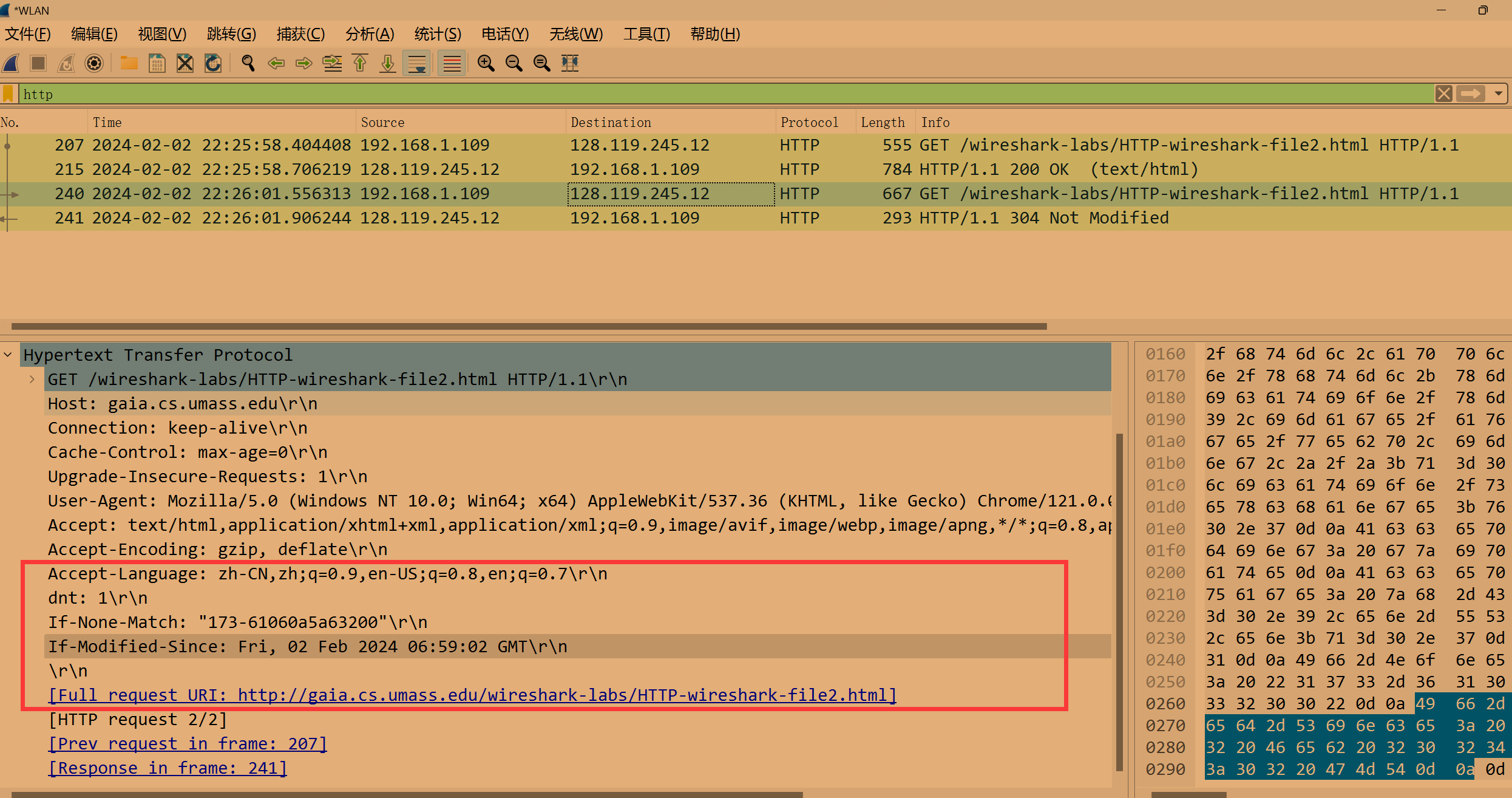Toggle packet list colorization
The image size is (1512, 798).
coord(452,63)
